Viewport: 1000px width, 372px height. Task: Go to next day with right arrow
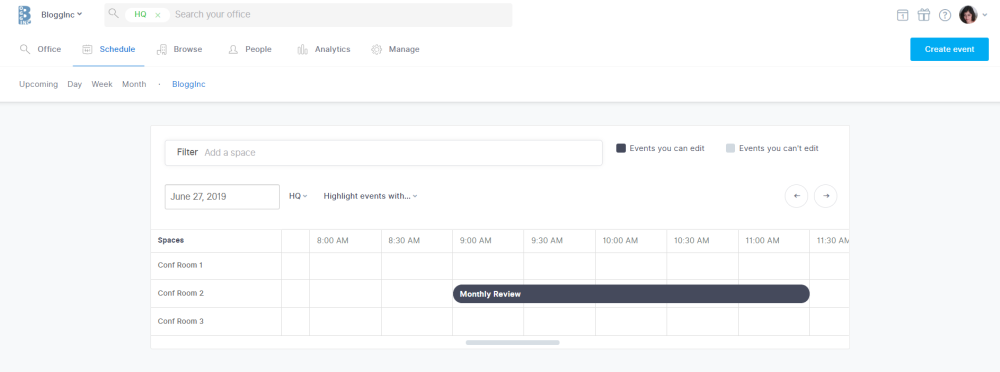[826, 196]
